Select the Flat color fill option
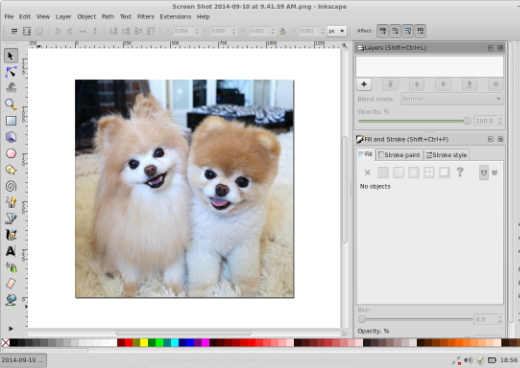This screenshot has height=368, width=520. (383, 172)
